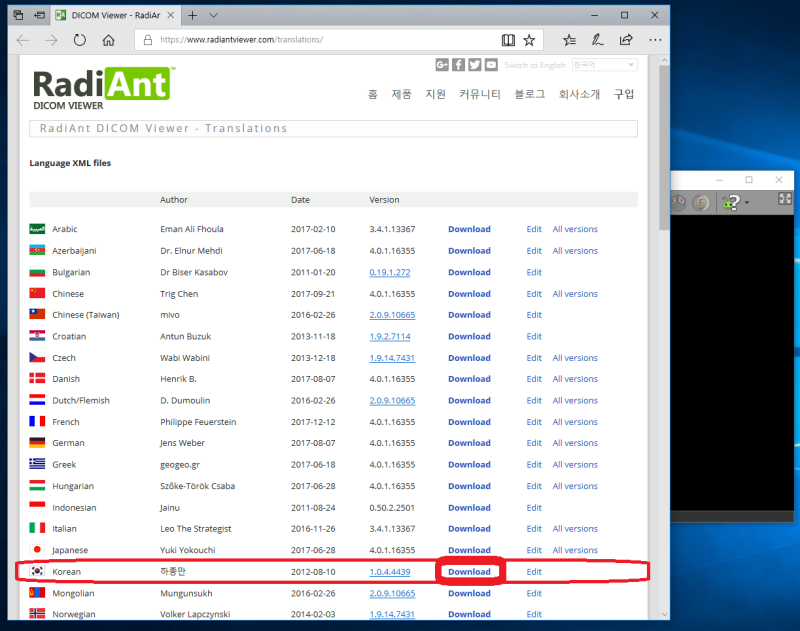Open the RadiAnt Facebook page icon
The height and width of the screenshot is (631, 800).
coord(458,65)
